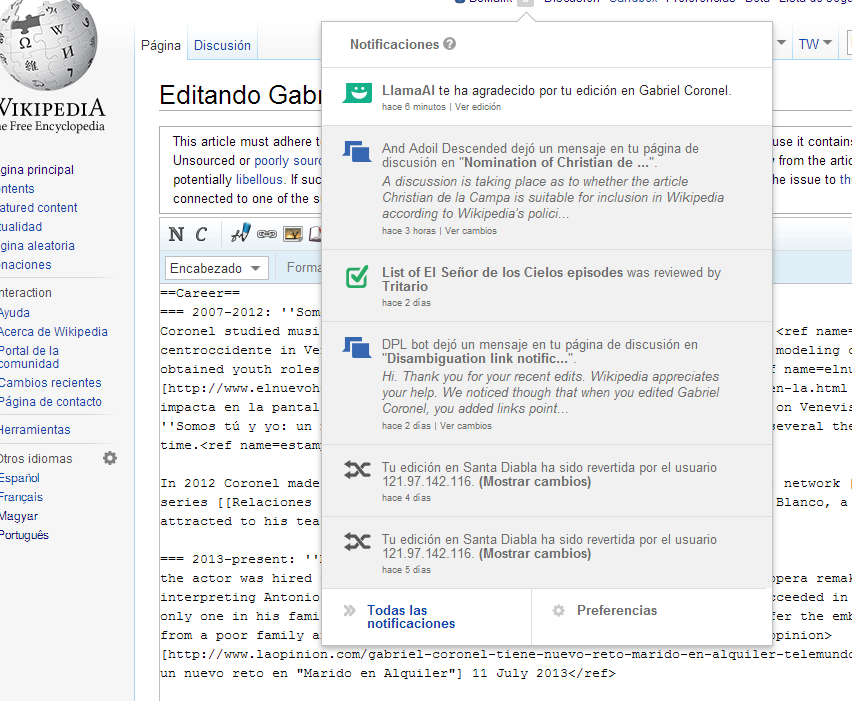The width and height of the screenshot is (852, 701).
Task: Click the green smiley thanks icon
Action: click(358, 93)
